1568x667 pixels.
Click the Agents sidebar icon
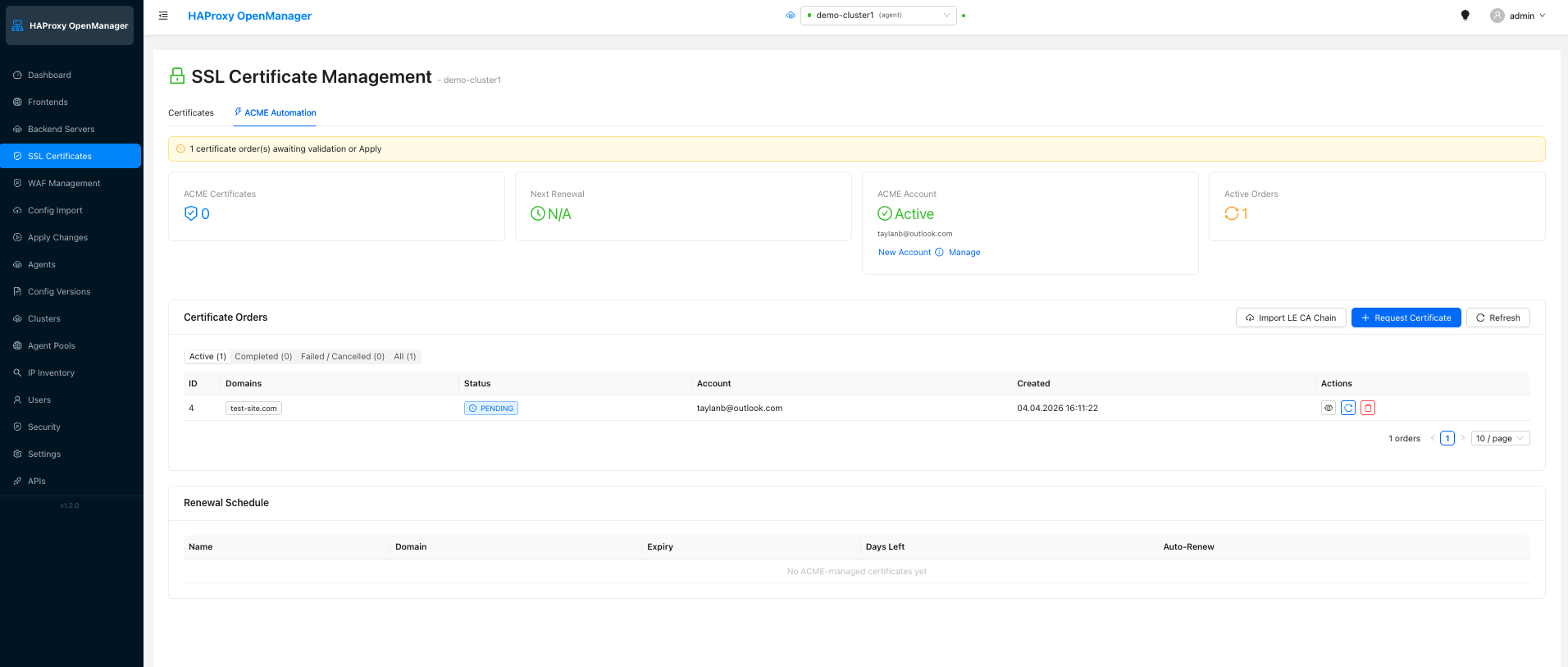pyautogui.click(x=17, y=264)
